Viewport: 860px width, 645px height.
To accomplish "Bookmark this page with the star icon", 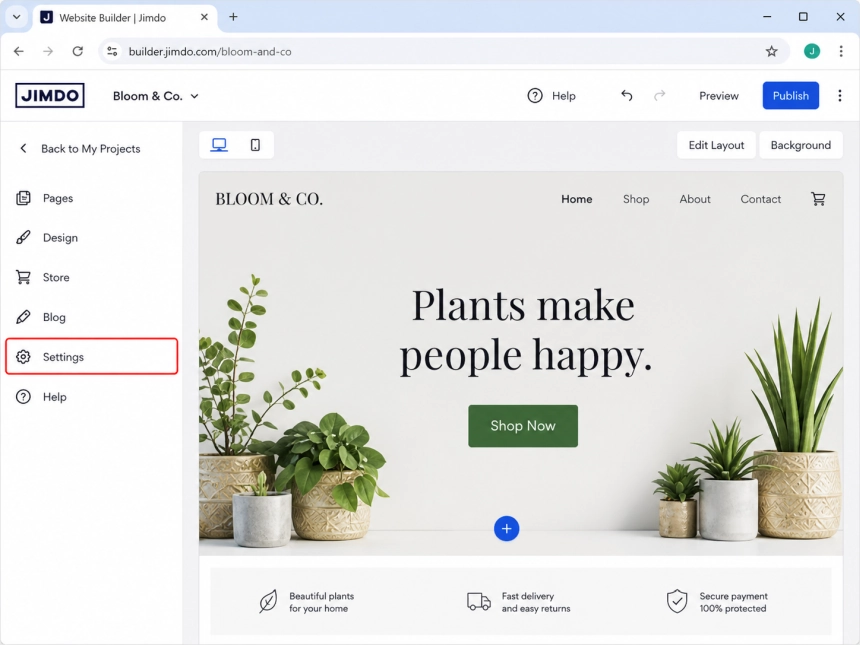I will (771, 52).
